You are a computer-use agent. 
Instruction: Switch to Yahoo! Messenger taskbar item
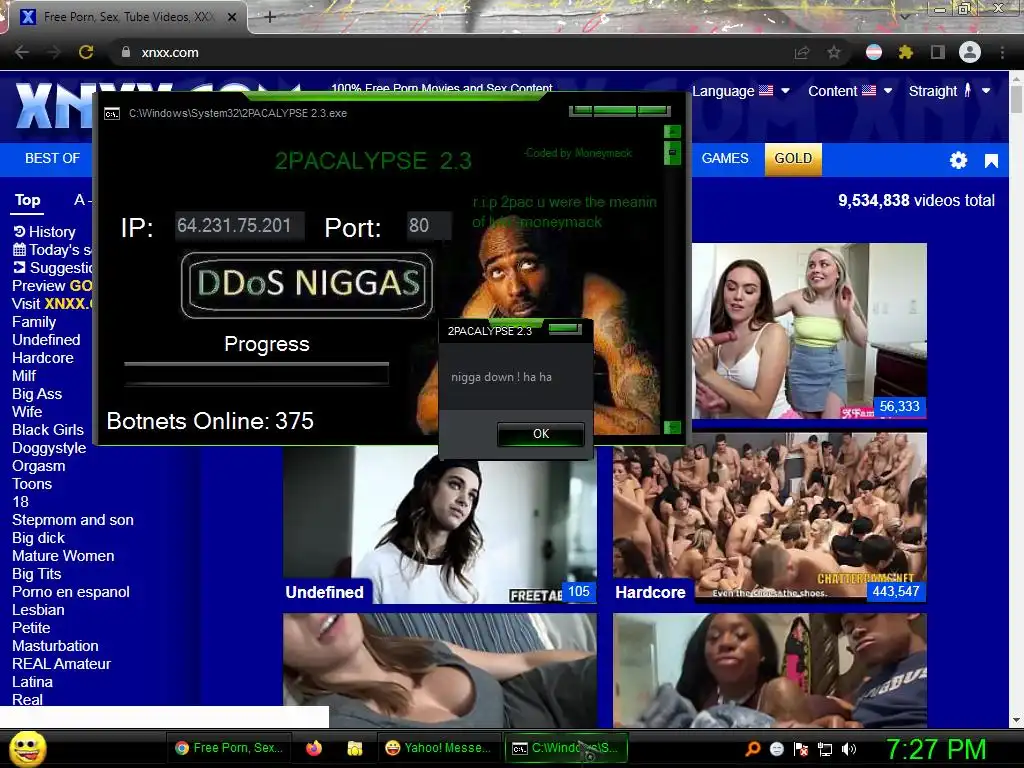[438, 748]
